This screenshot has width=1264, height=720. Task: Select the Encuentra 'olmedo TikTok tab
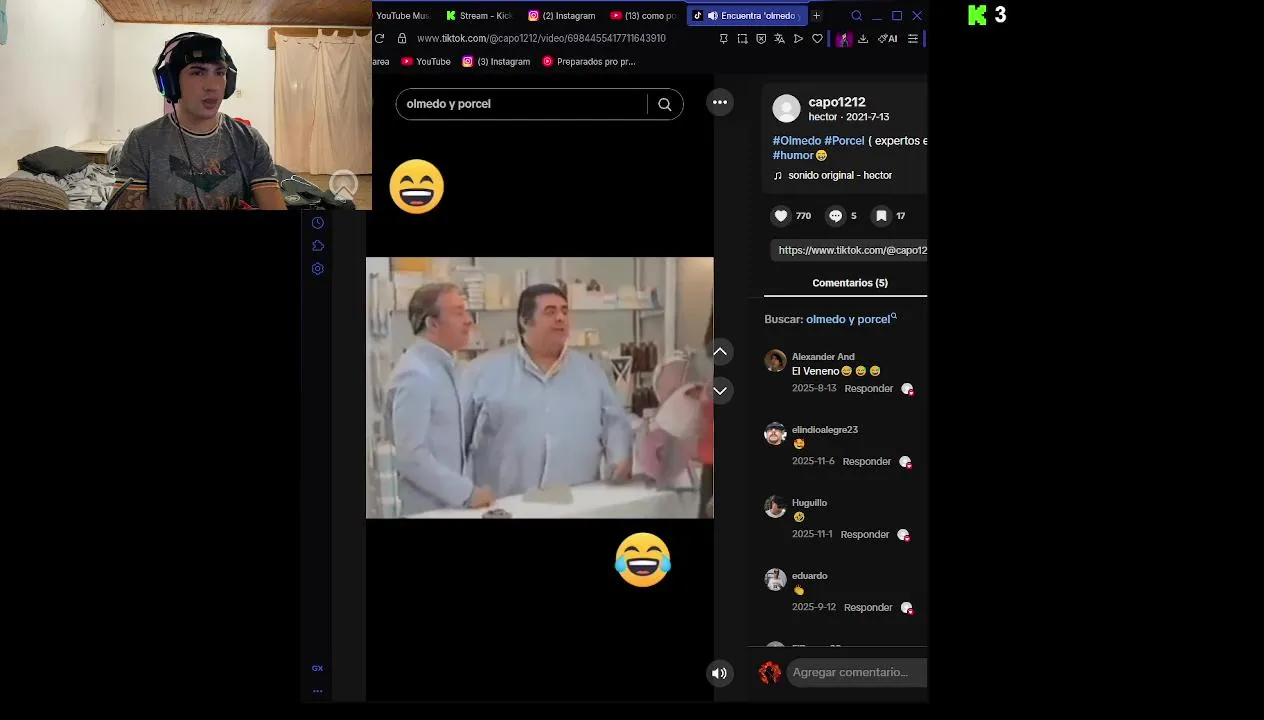tap(747, 16)
